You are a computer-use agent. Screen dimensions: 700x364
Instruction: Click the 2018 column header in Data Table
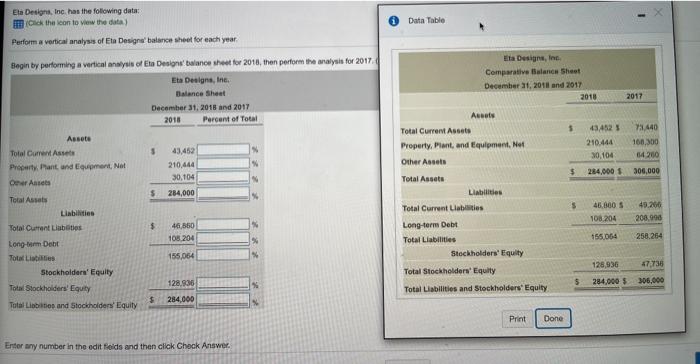tap(588, 97)
